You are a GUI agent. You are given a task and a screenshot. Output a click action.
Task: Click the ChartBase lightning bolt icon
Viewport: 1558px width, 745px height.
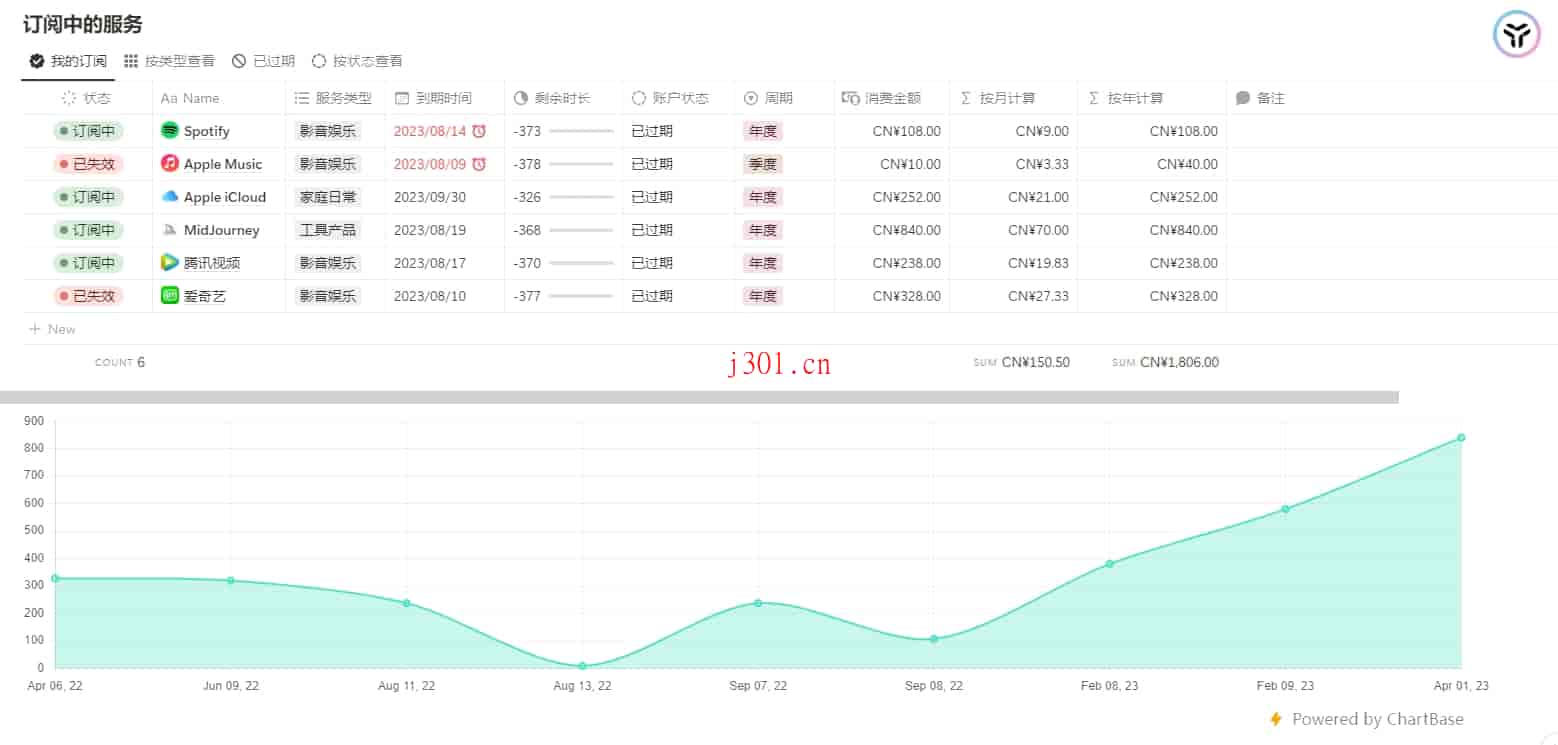(1275, 719)
